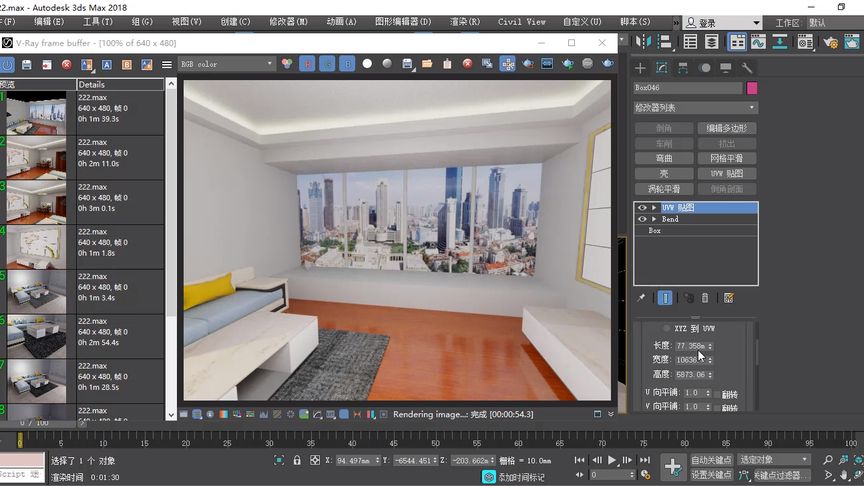
Task: Toggle visibility eye of UVW 贴图 modifier
Action: coord(642,208)
